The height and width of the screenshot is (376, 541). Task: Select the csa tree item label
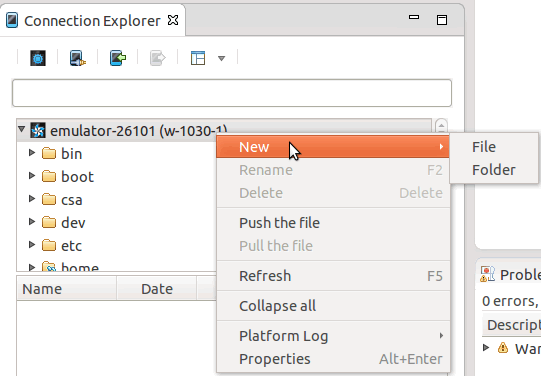(x=72, y=200)
